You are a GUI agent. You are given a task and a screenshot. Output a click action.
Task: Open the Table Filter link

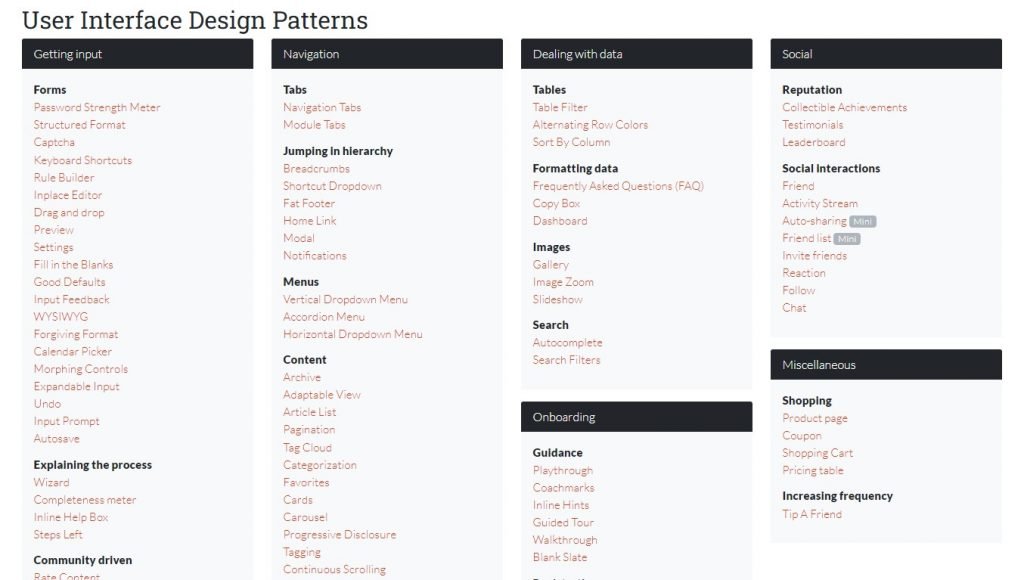tap(560, 107)
